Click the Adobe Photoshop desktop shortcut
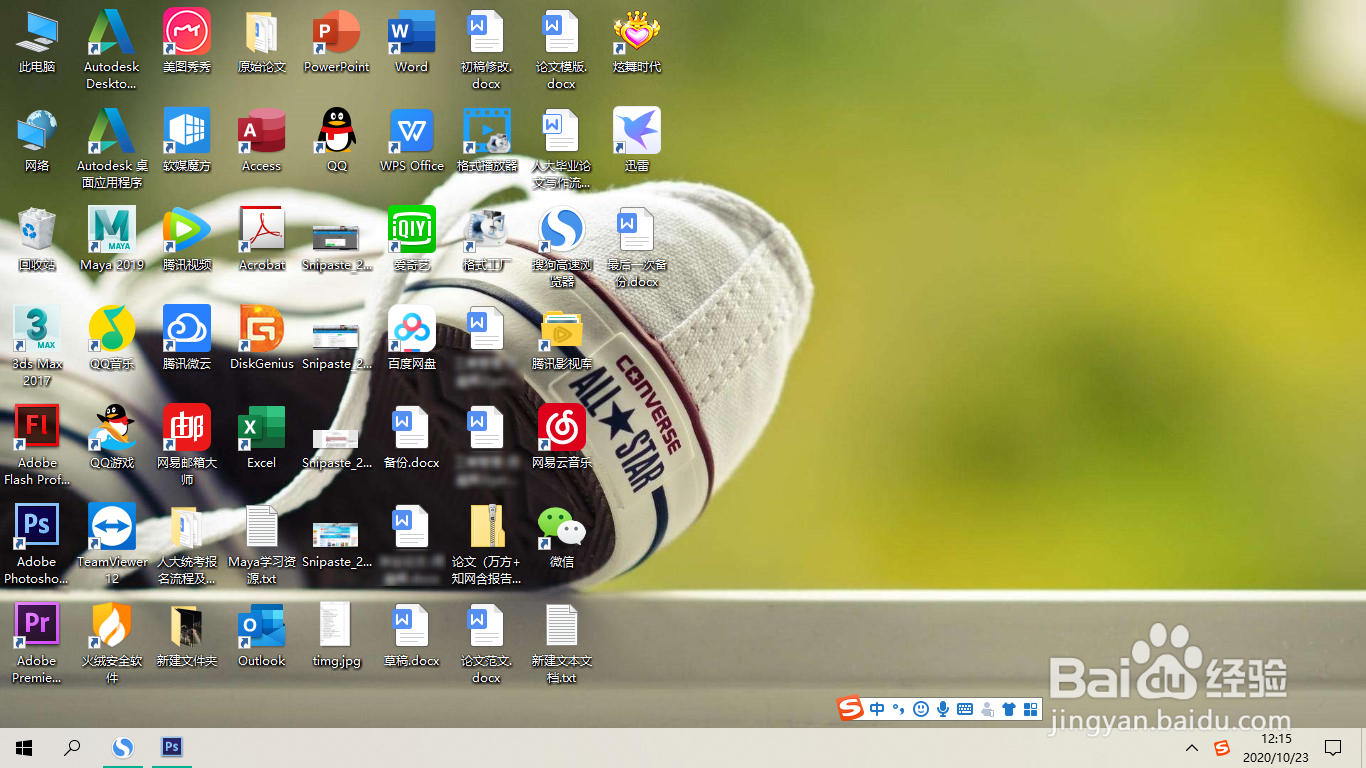The height and width of the screenshot is (768, 1366). coord(37,544)
